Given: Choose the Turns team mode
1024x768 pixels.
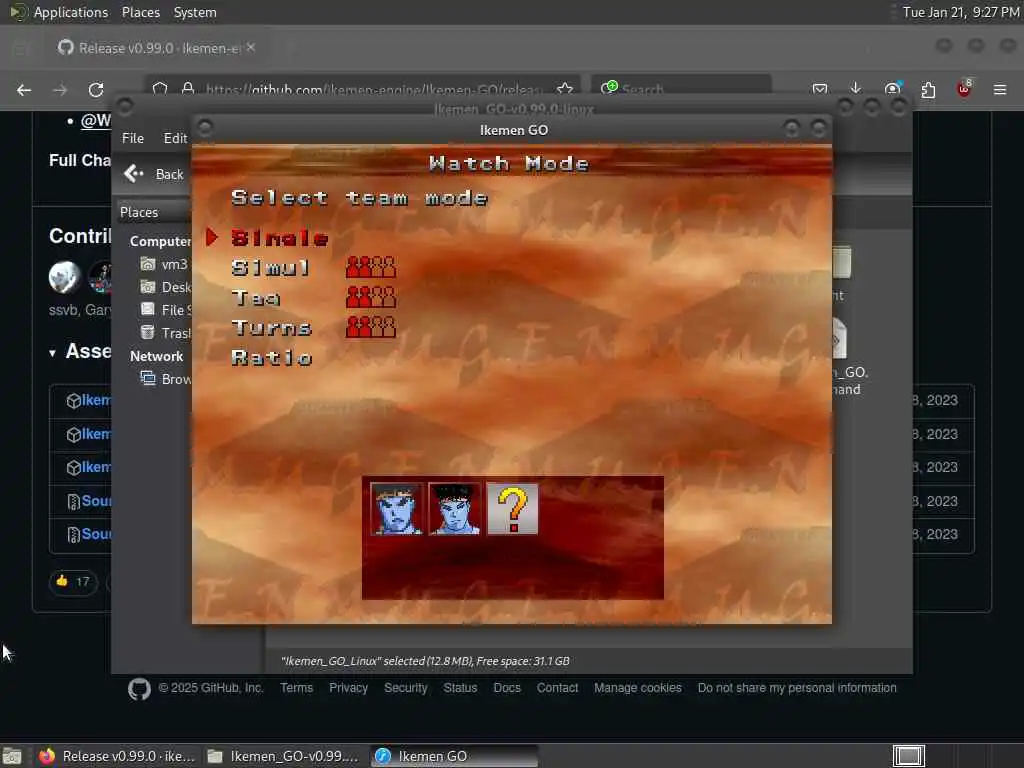Looking at the screenshot, I should (x=271, y=328).
